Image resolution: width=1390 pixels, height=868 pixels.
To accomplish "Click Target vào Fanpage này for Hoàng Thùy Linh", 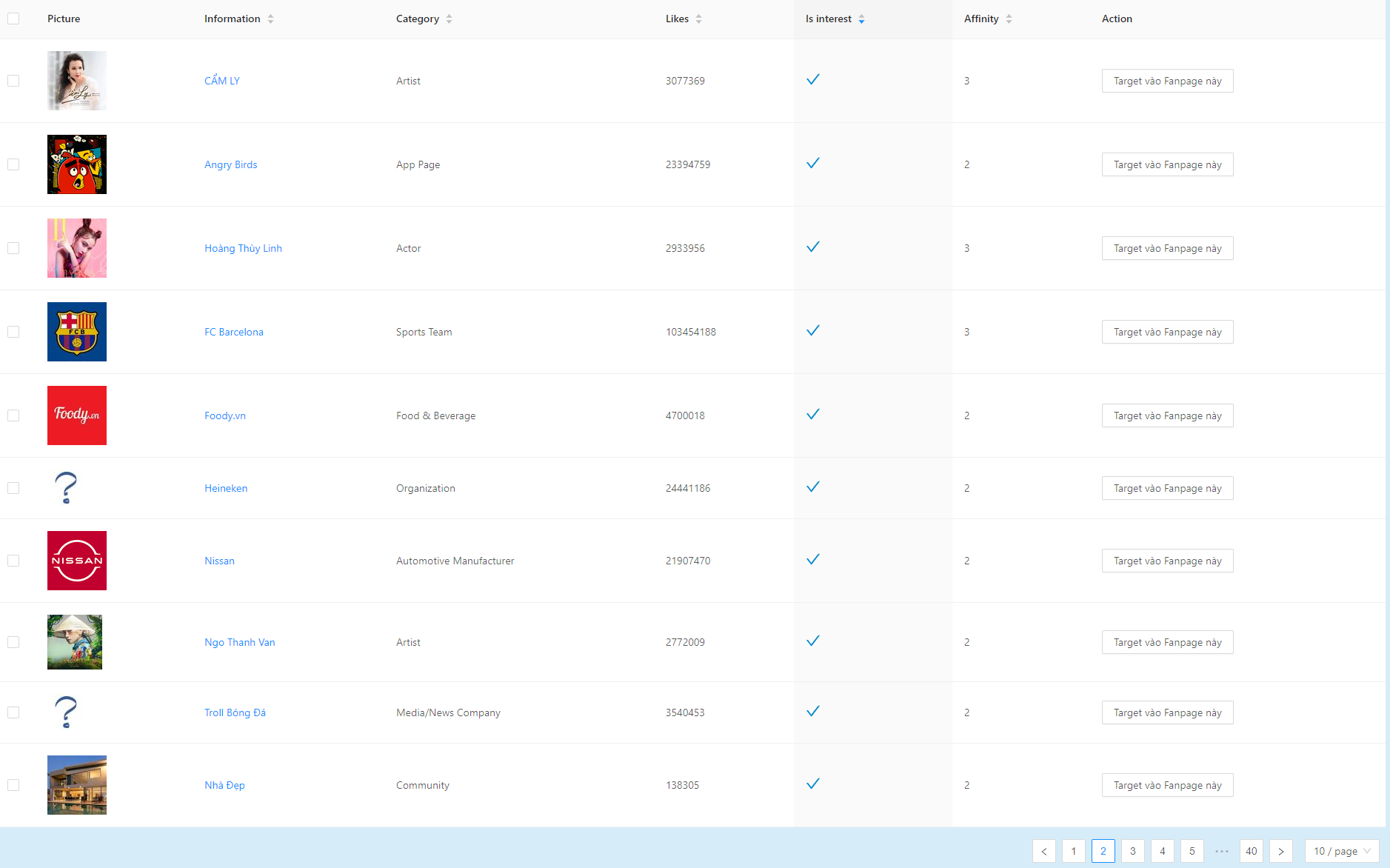I will [1168, 248].
